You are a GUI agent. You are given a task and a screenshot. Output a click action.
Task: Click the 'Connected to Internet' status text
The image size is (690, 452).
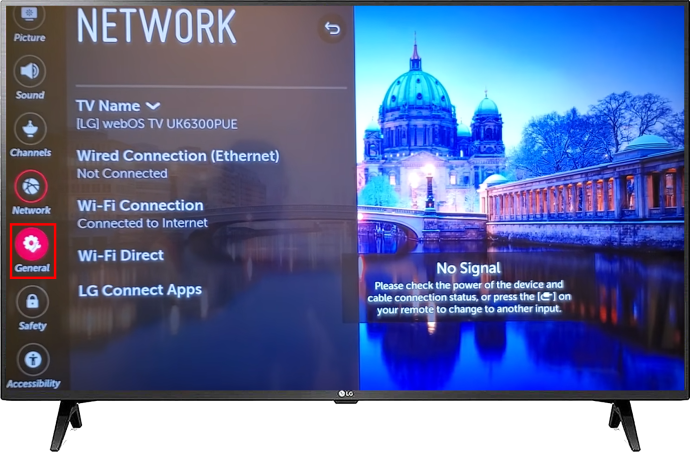(x=142, y=223)
